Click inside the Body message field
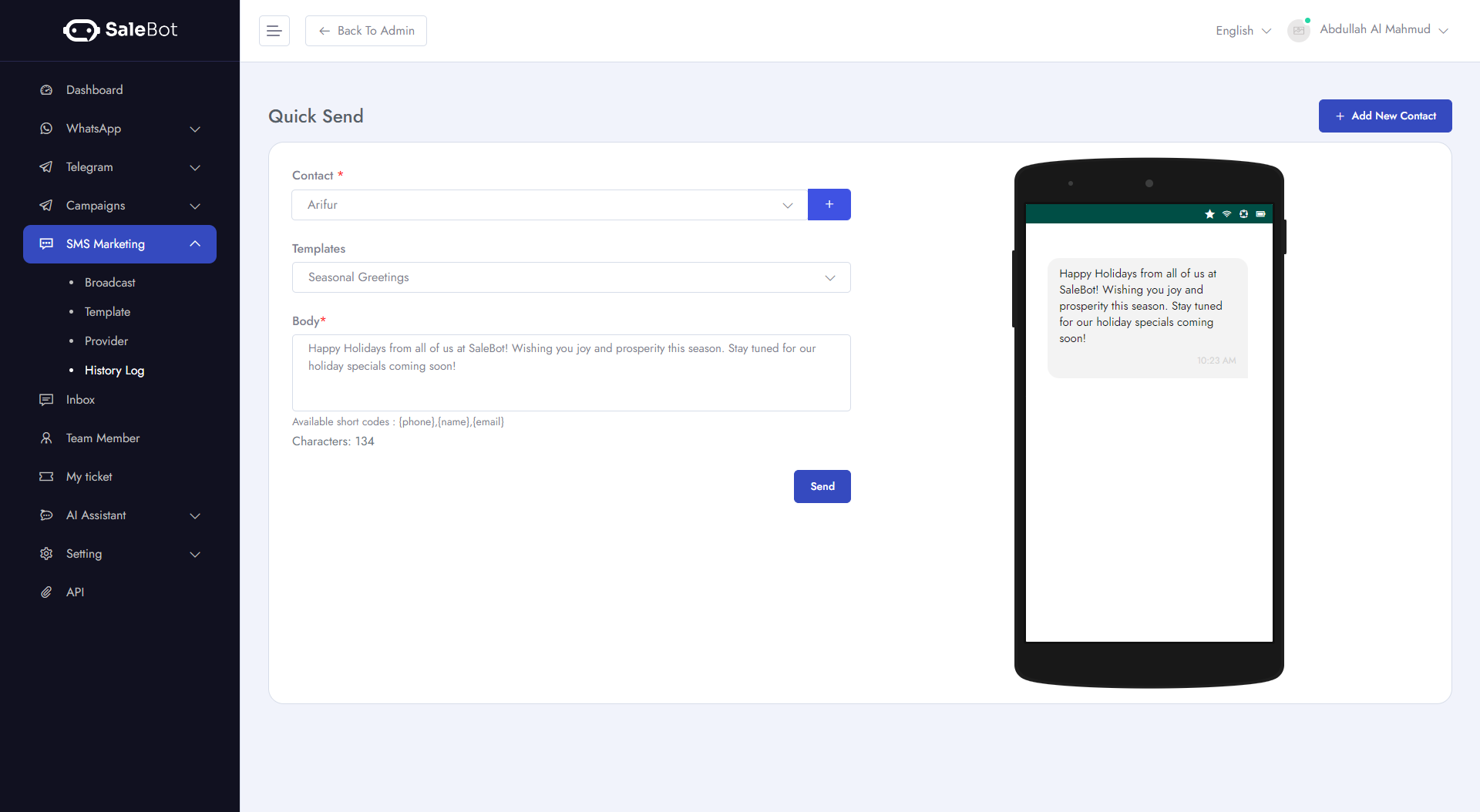This screenshot has width=1480, height=812. point(571,372)
